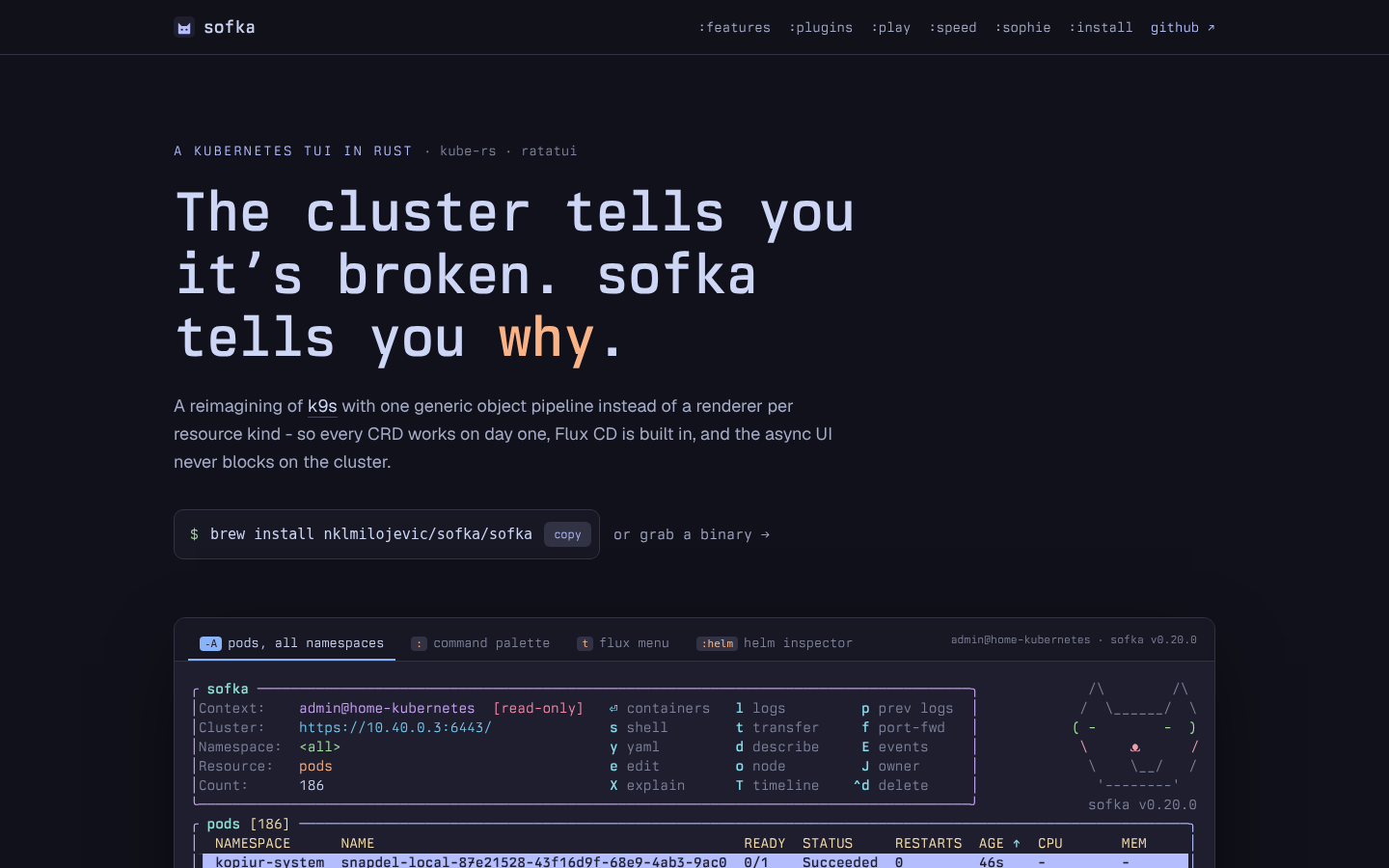Navigate to the :speed section

953,27
